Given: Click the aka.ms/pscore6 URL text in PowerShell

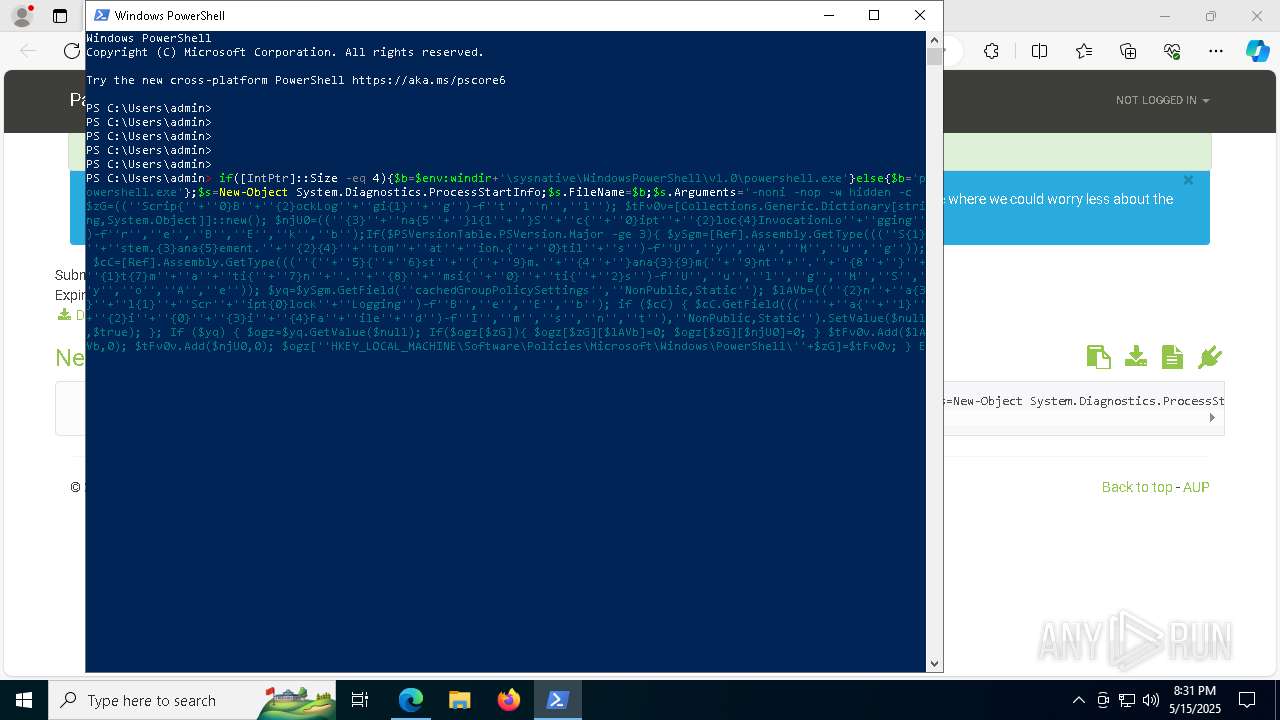Looking at the screenshot, I should point(429,80).
